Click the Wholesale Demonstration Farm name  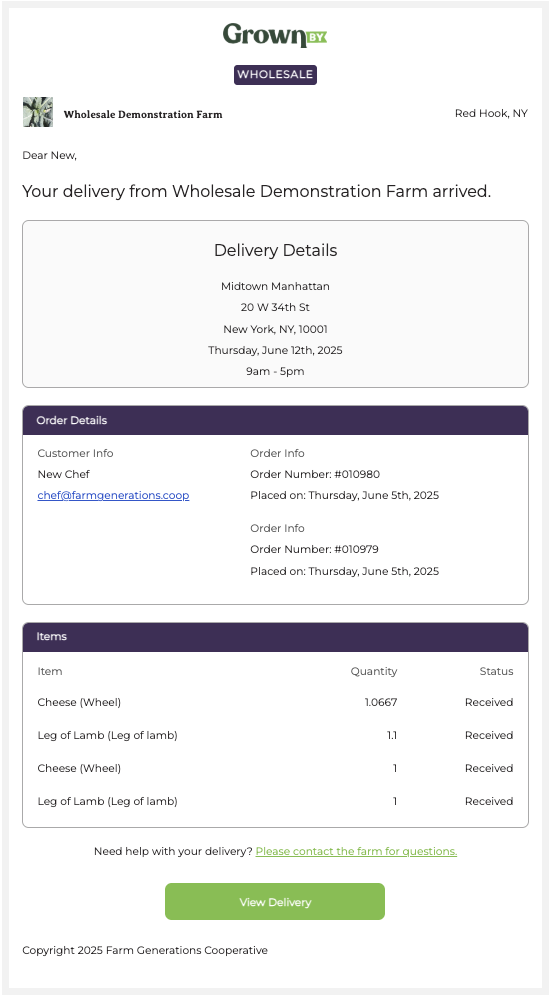(143, 114)
